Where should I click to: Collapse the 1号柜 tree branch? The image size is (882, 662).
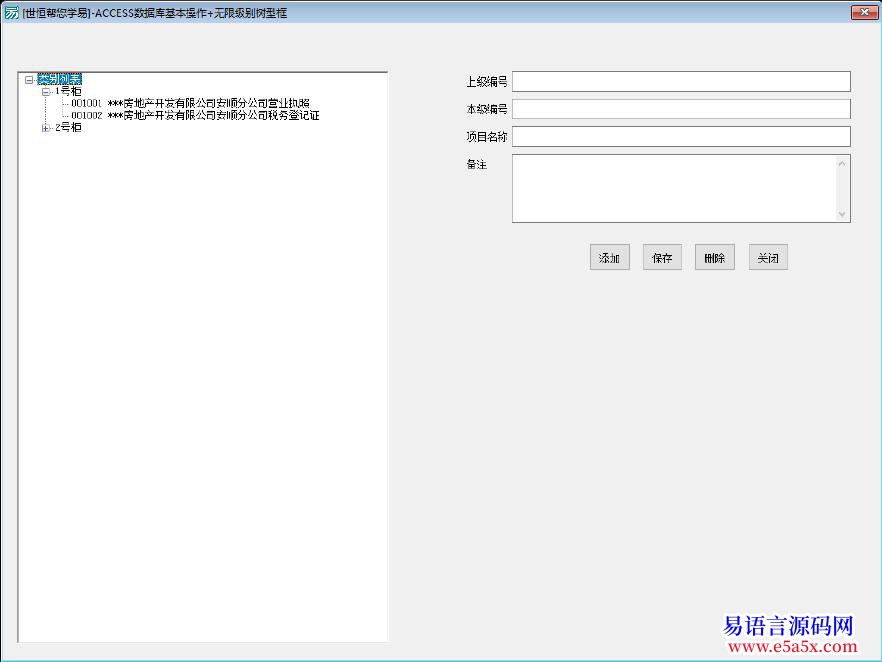point(46,92)
